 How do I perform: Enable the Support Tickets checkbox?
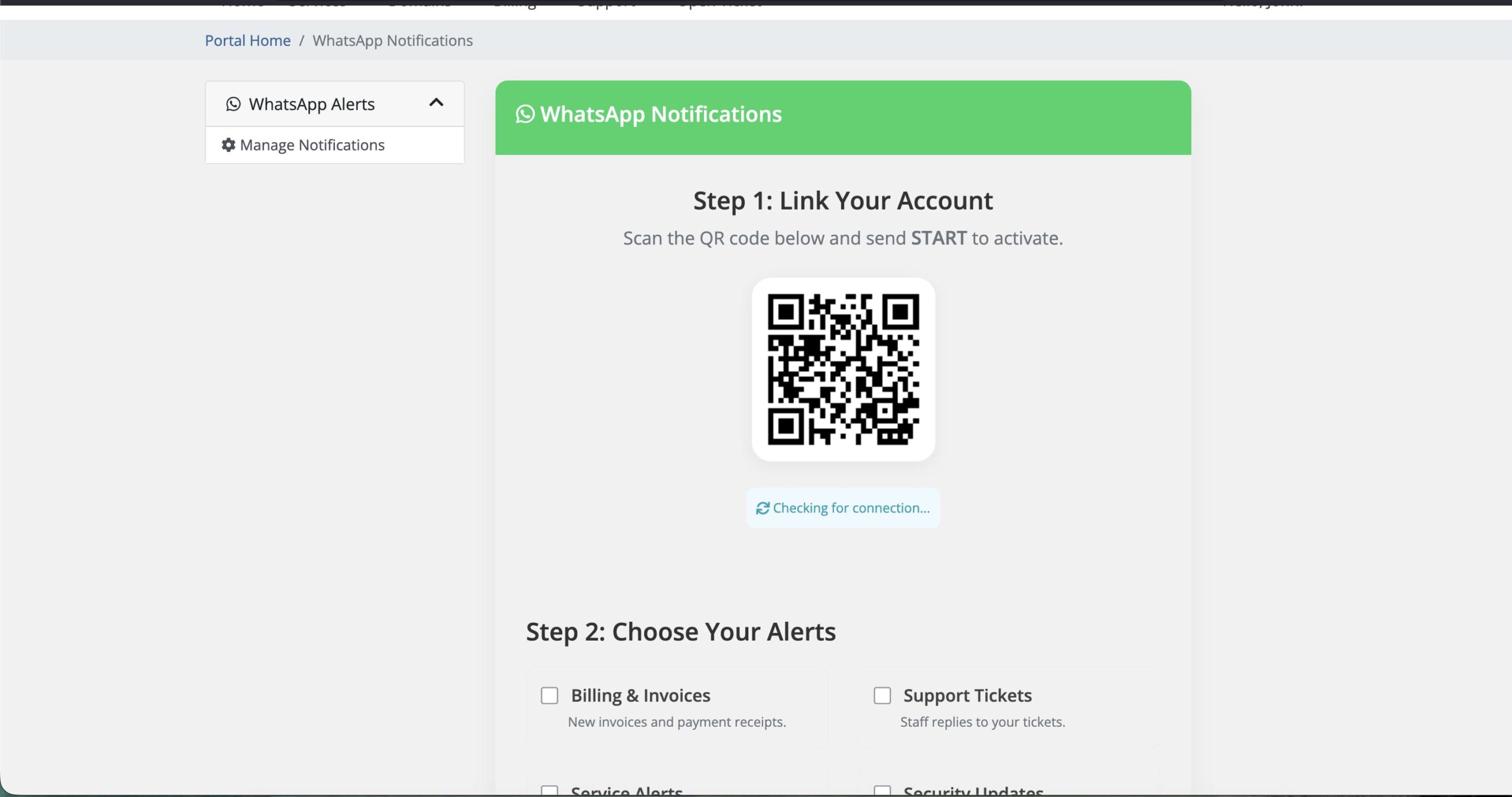click(x=882, y=695)
